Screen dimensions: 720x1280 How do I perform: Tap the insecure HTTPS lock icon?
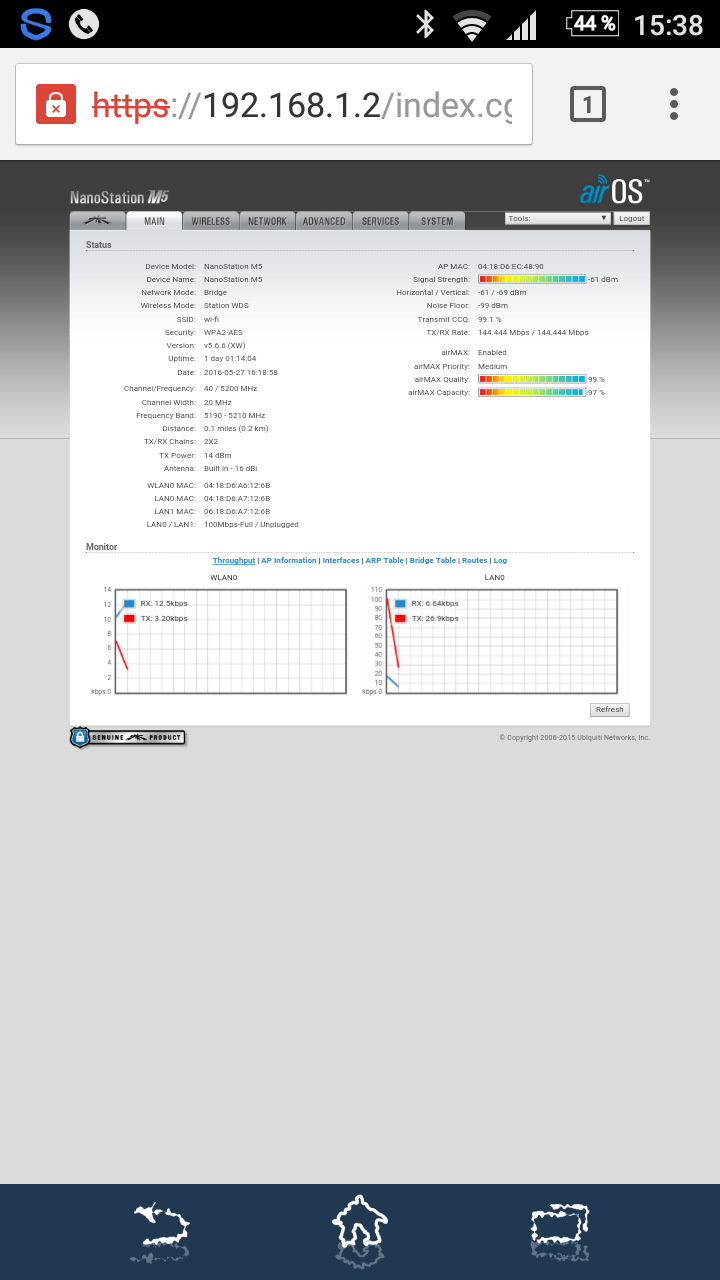pos(56,105)
